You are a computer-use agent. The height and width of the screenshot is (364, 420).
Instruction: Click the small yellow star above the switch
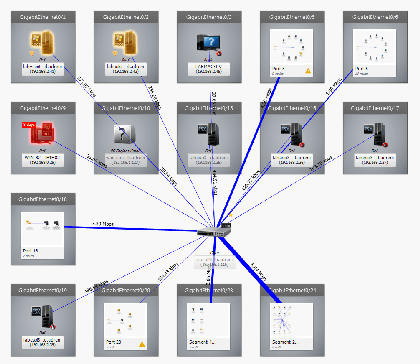point(230,216)
